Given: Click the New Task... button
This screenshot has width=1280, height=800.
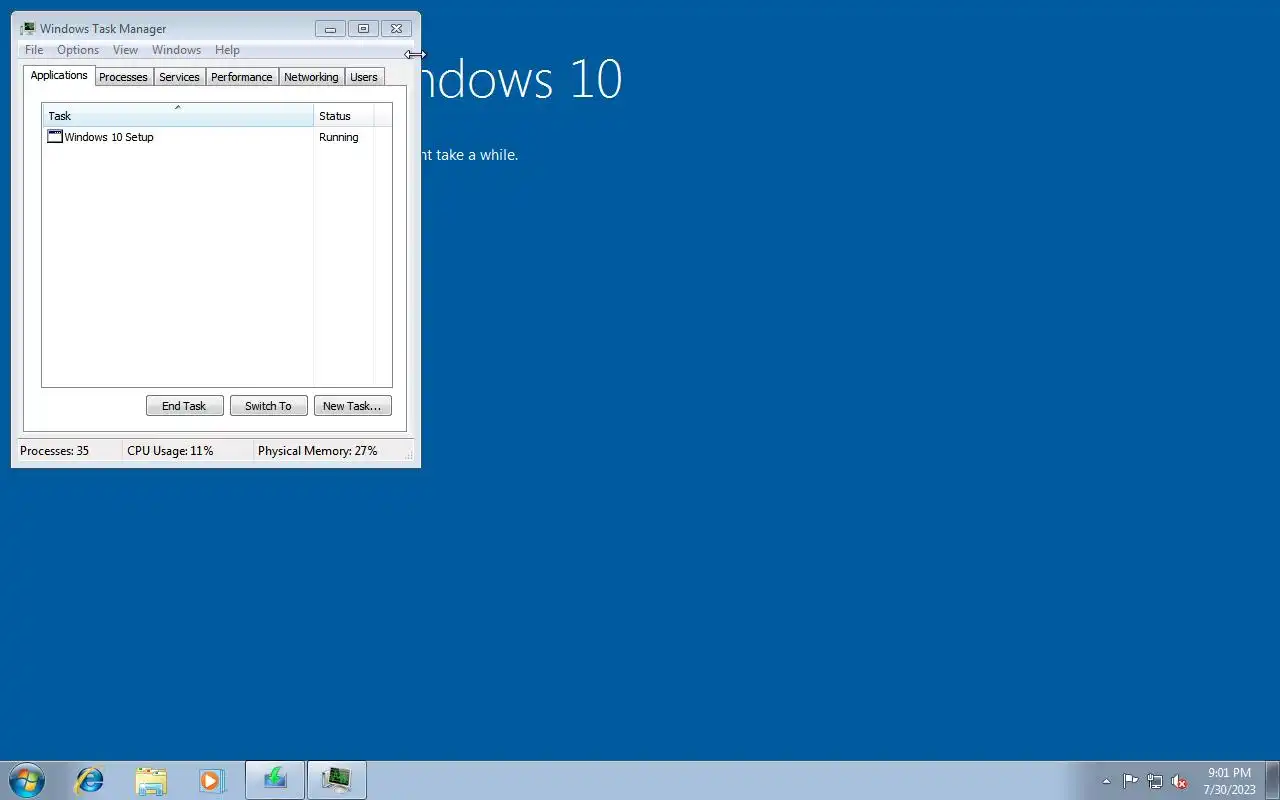Looking at the screenshot, I should [x=352, y=406].
